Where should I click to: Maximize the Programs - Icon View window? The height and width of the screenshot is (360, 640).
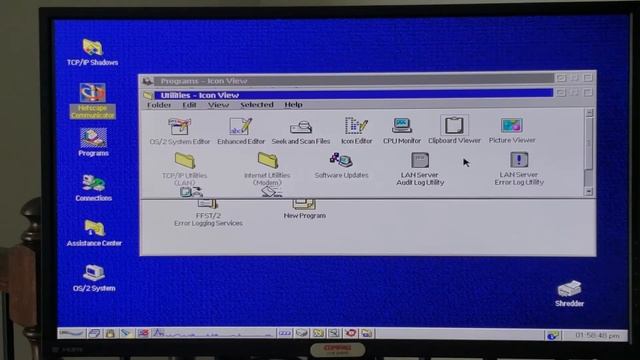click(x=588, y=77)
